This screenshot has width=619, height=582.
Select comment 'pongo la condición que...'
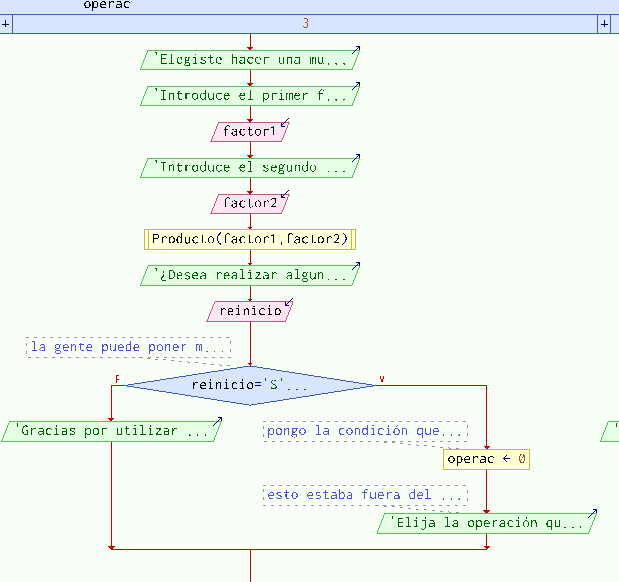pos(365,431)
